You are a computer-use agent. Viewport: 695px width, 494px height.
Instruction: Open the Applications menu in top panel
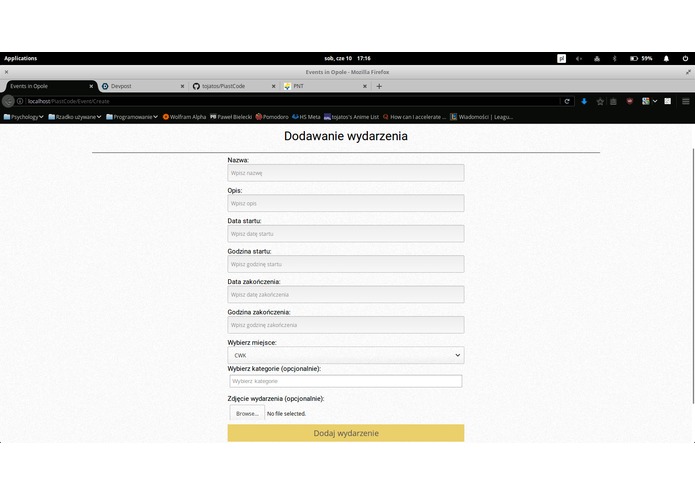pyautogui.click(x=20, y=58)
